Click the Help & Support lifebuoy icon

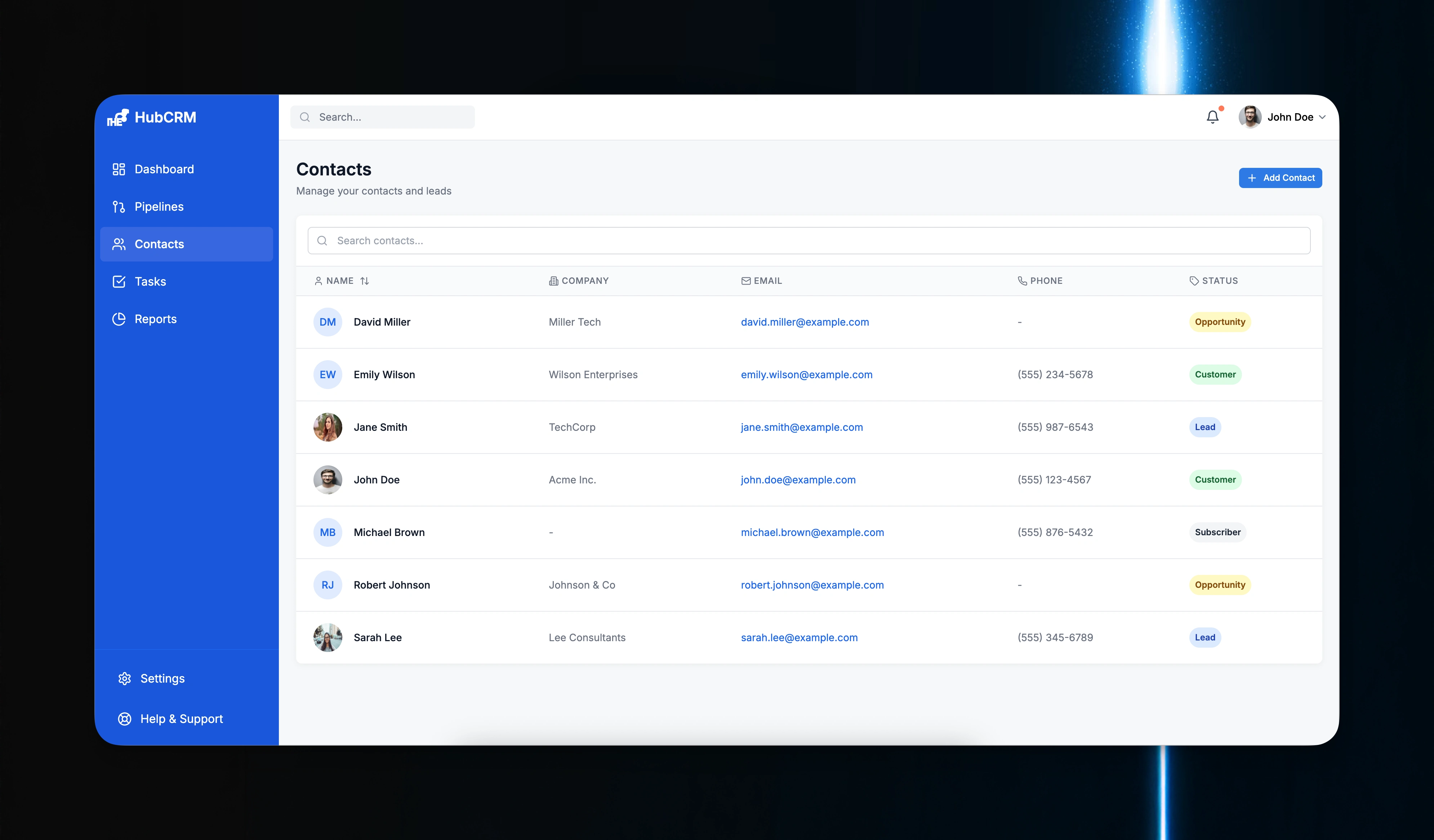[x=125, y=719]
